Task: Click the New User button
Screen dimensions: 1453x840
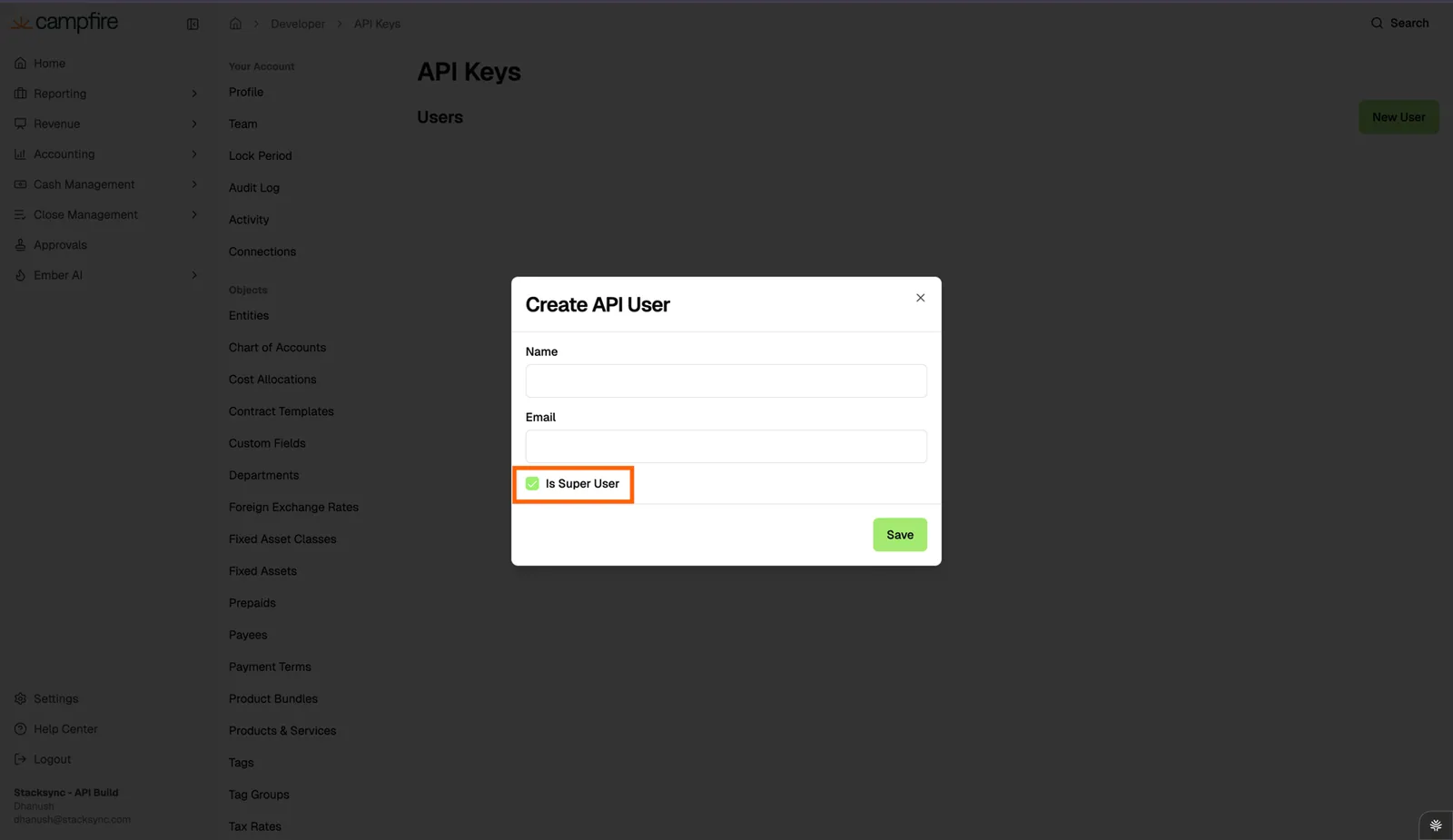Action: pos(1399,117)
